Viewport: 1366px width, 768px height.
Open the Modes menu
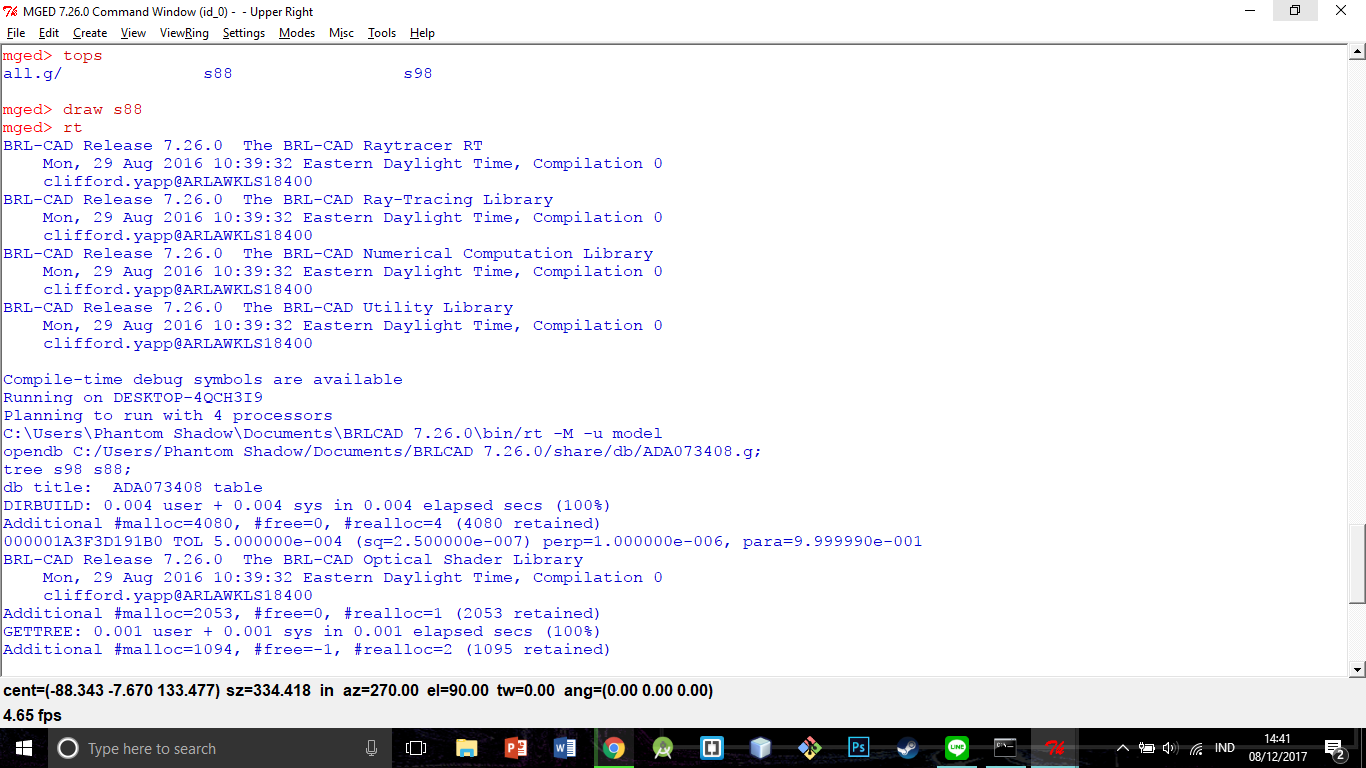(297, 33)
